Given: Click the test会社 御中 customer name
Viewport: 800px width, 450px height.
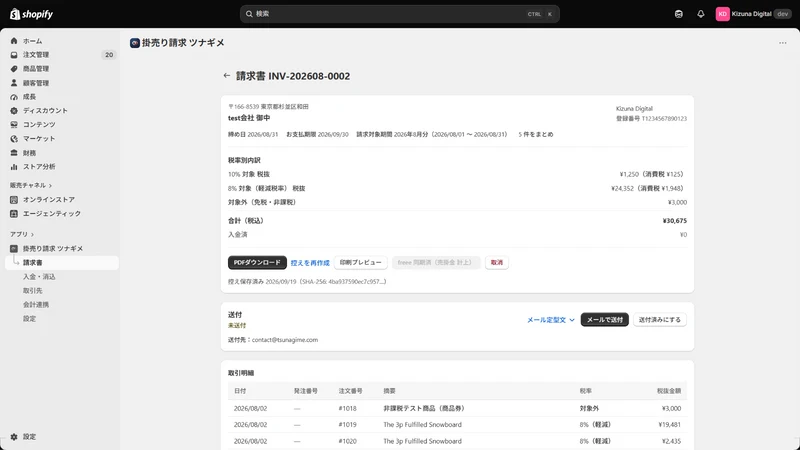Looking at the screenshot, I should click(x=249, y=118).
